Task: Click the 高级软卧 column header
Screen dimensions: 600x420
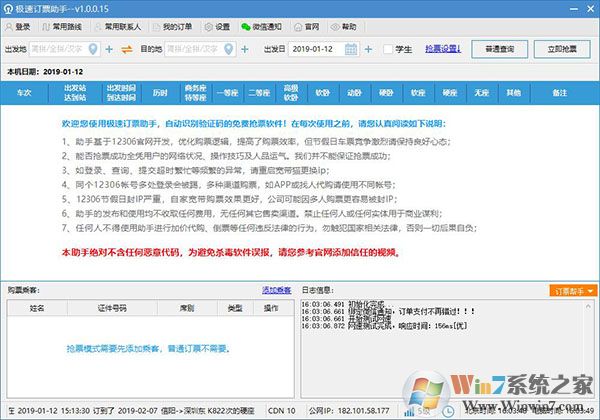Action: click(291, 93)
